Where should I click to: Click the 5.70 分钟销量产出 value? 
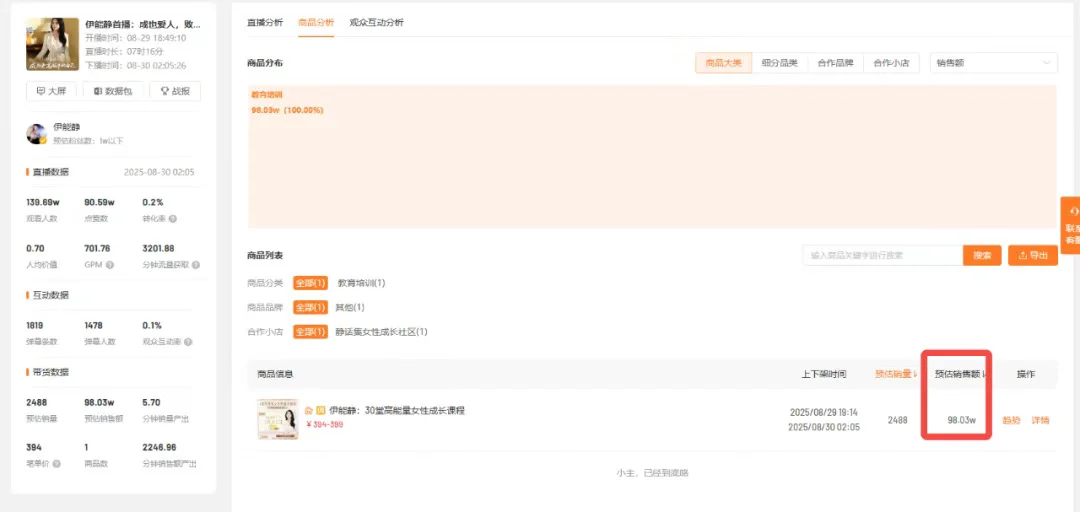[152, 402]
